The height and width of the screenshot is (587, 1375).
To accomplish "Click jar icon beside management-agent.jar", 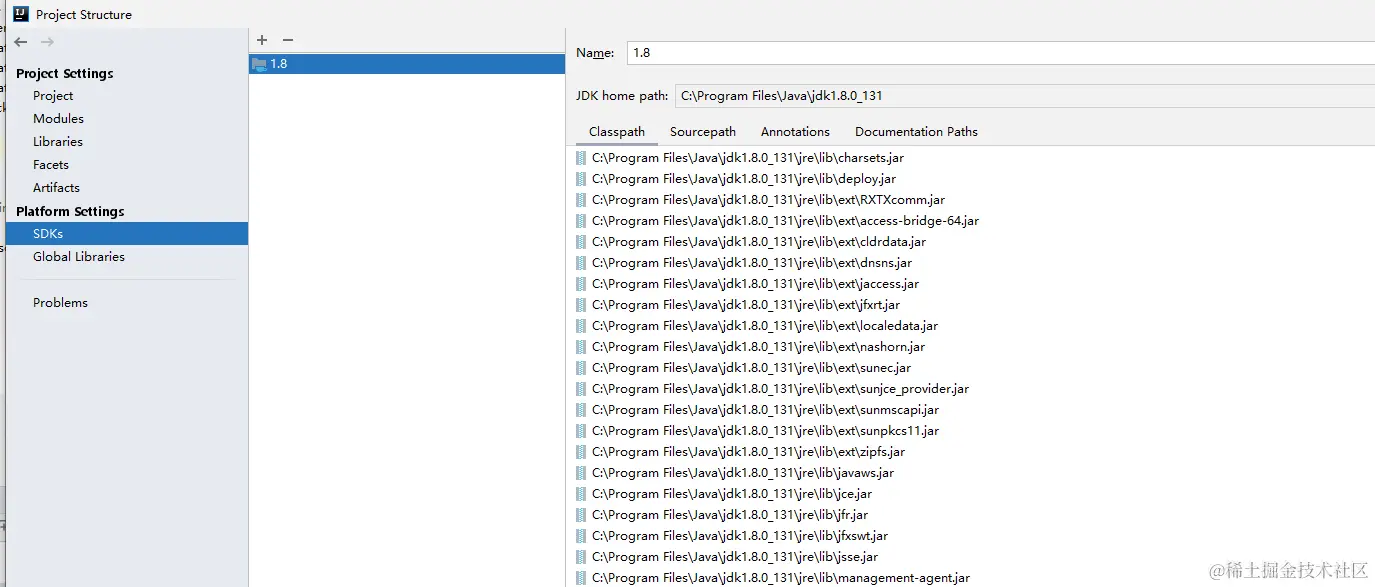I will click(581, 578).
